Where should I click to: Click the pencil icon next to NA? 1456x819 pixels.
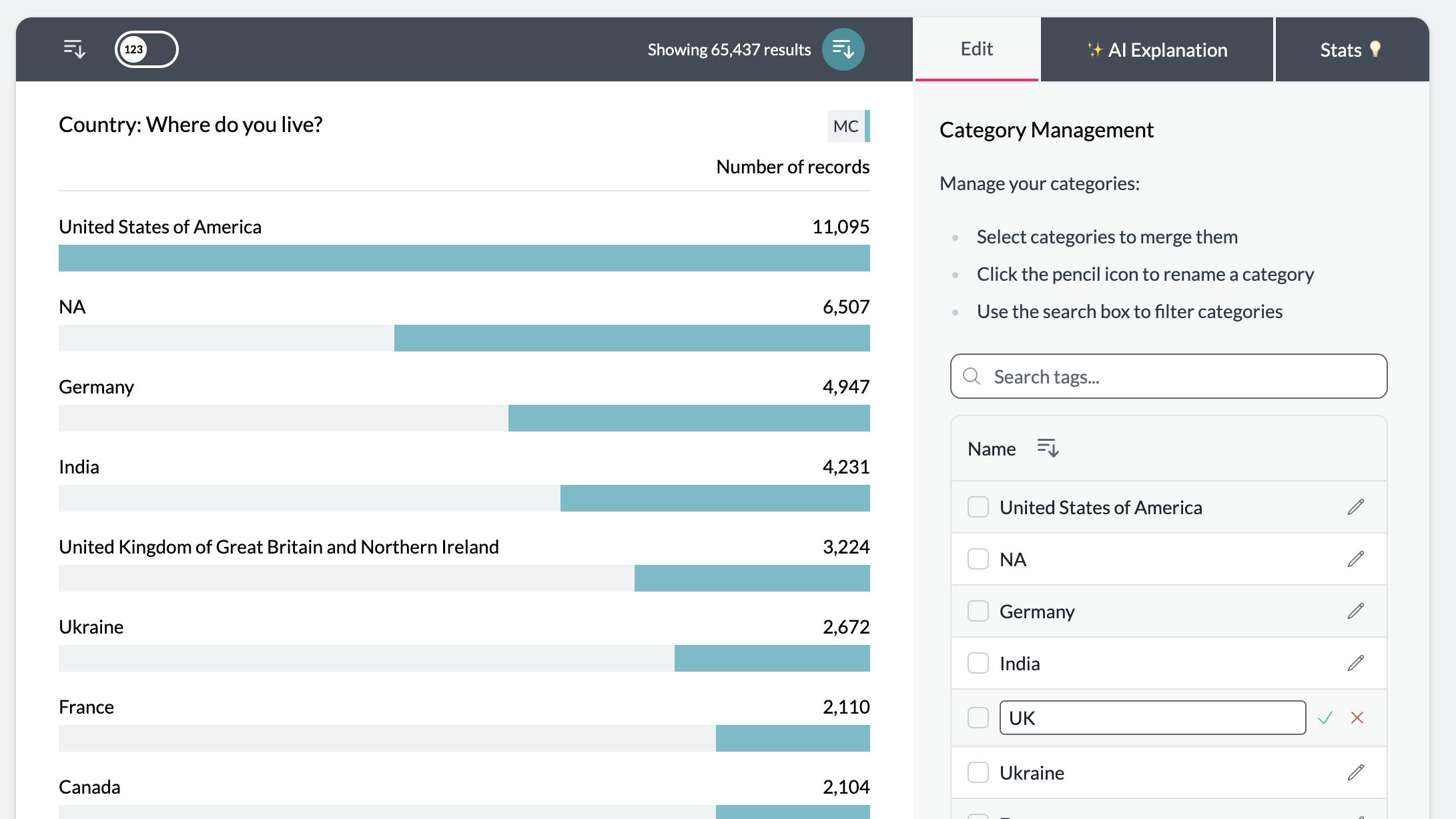click(x=1355, y=560)
